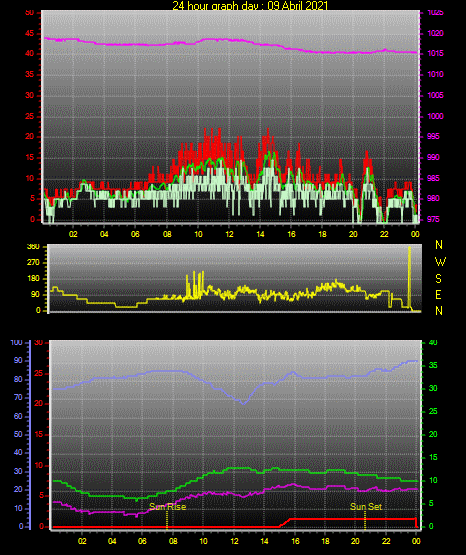Click the Sun Rise marker label
Viewport: 466px width, 555px height.
[x=167, y=507]
